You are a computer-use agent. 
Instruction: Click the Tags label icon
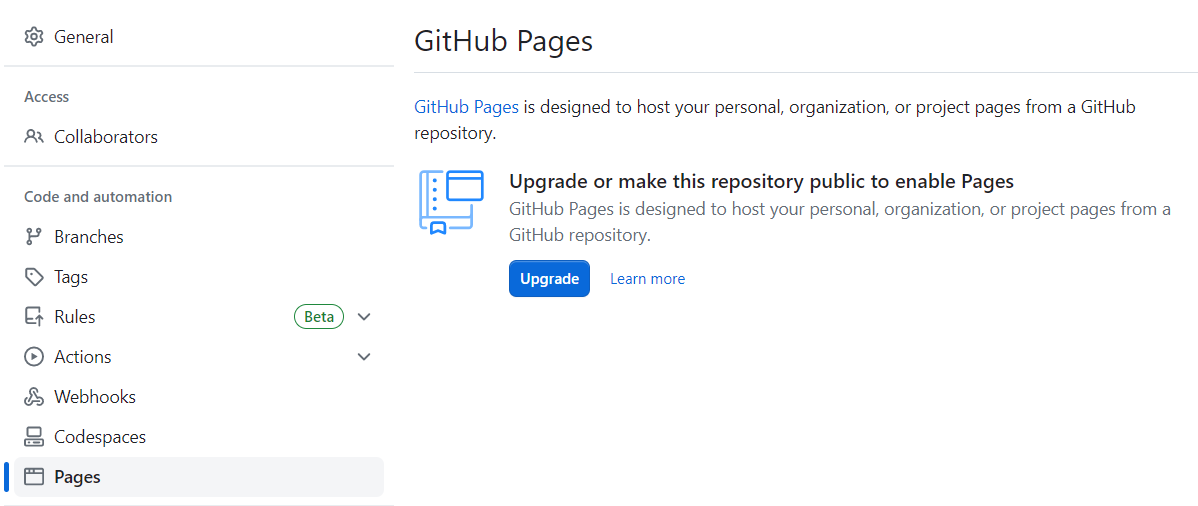click(x=34, y=277)
